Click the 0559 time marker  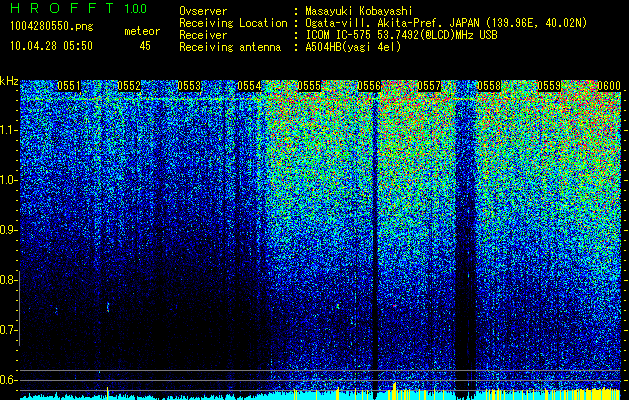(x=549, y=86)
